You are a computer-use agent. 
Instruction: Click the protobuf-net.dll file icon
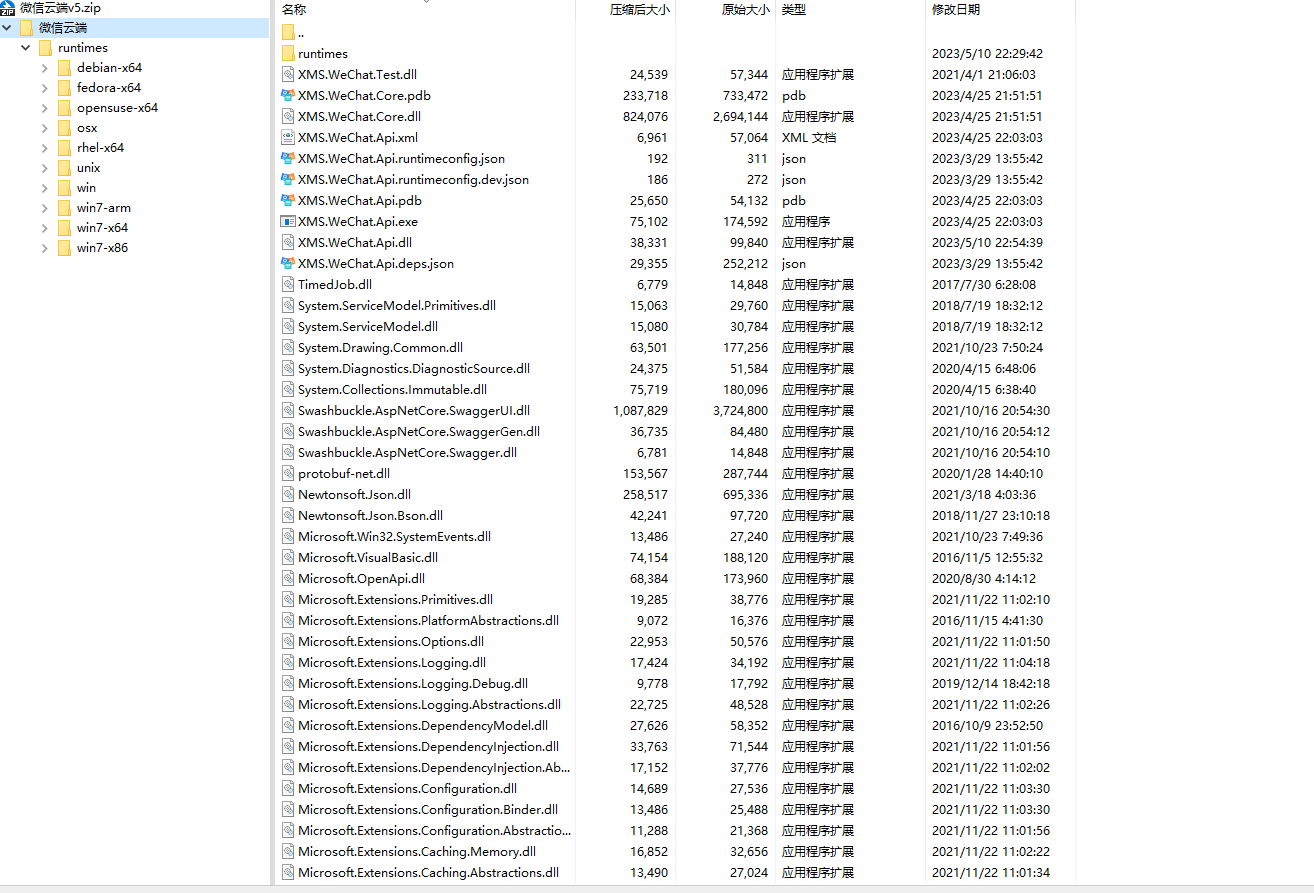pos(288,474)
